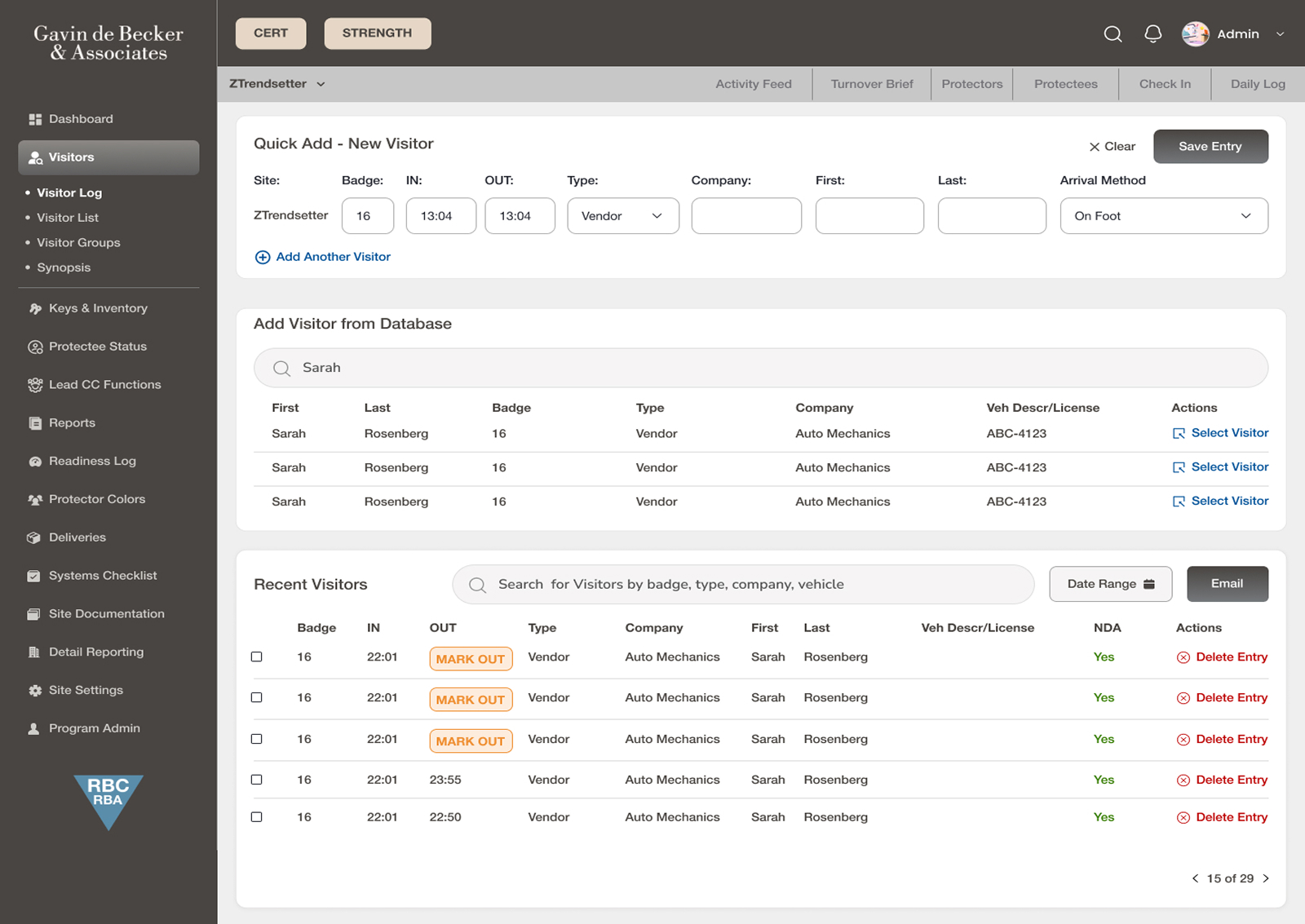
Task: Open the On Foot arrival method dropdown
Action: pos(1163,215)
